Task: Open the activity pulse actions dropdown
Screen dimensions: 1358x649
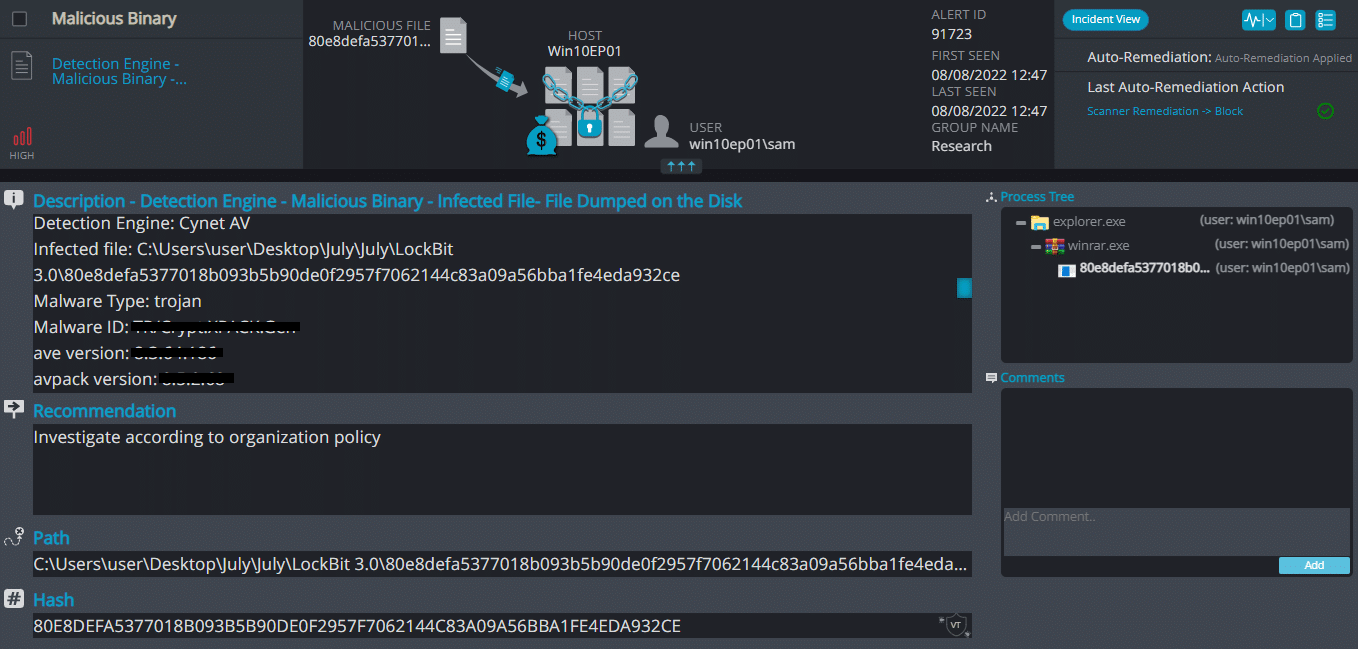Action: pos(1259,20)
